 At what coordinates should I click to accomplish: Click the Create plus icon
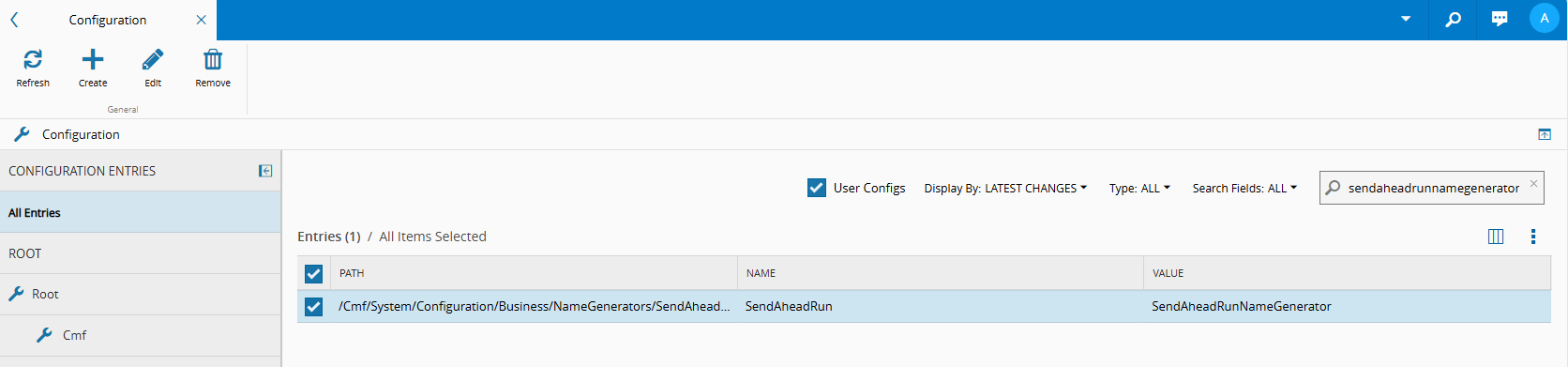click(x=93, y=60)
